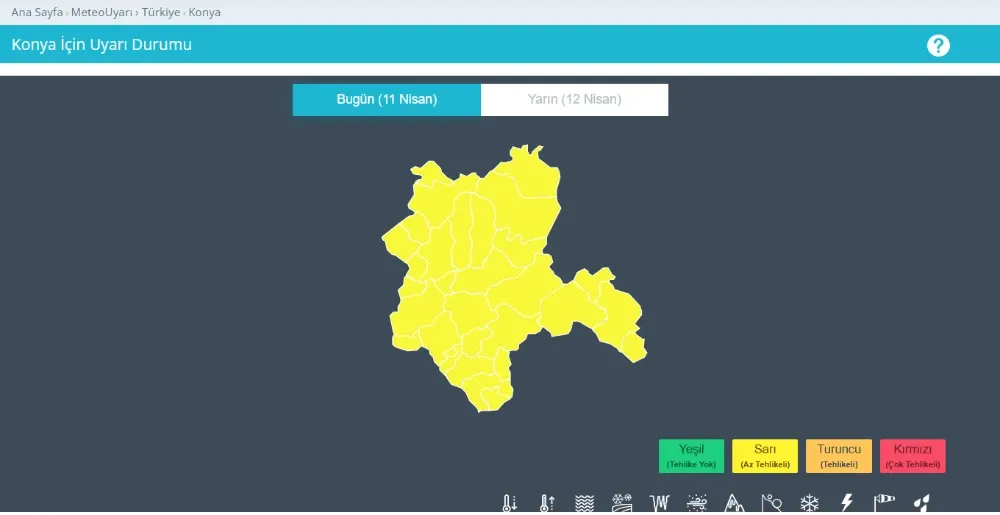Click the high temperature warning icon
1000x515 pixels.
click(x=546, y=503)
